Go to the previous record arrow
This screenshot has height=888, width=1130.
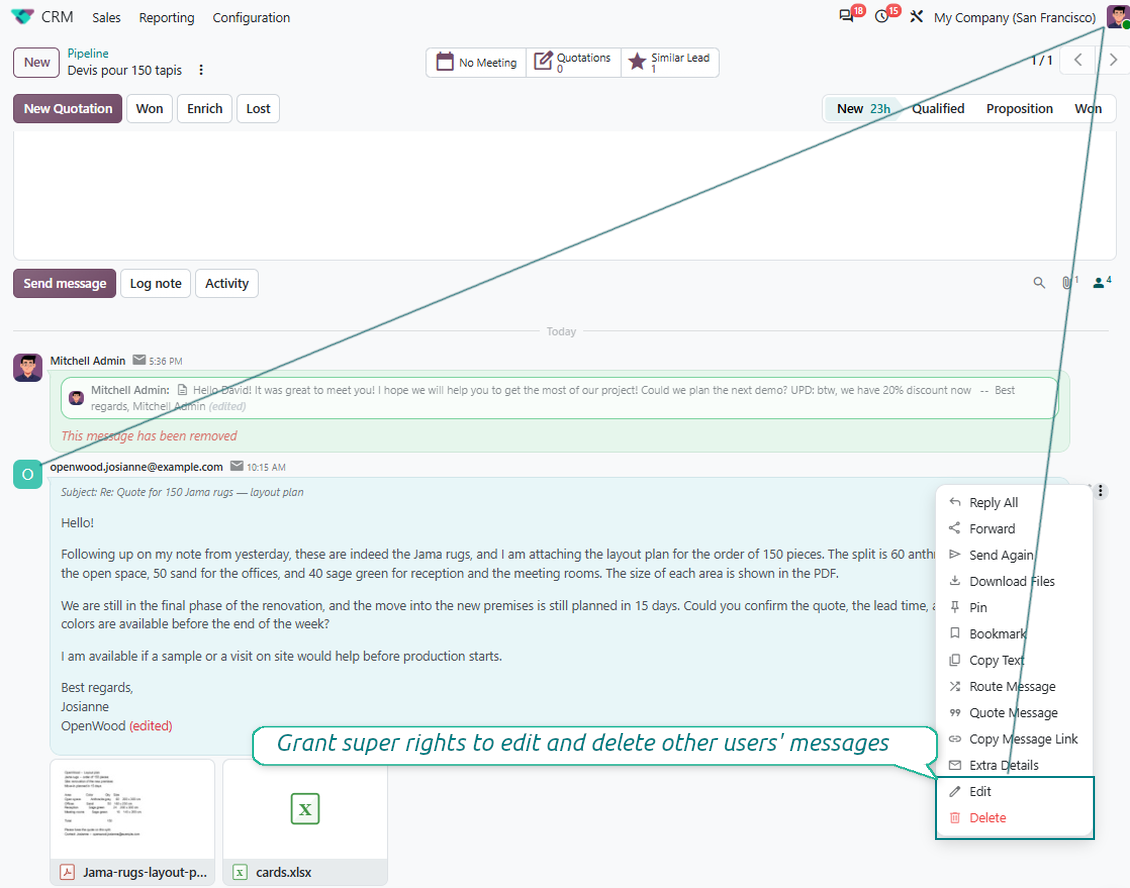coord(1078,60)
